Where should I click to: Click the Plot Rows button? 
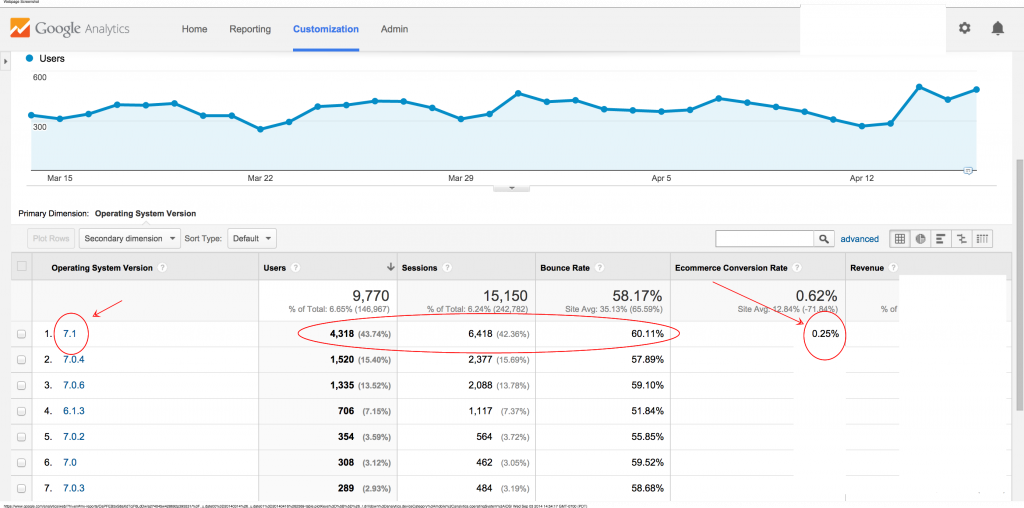[52, 238]
